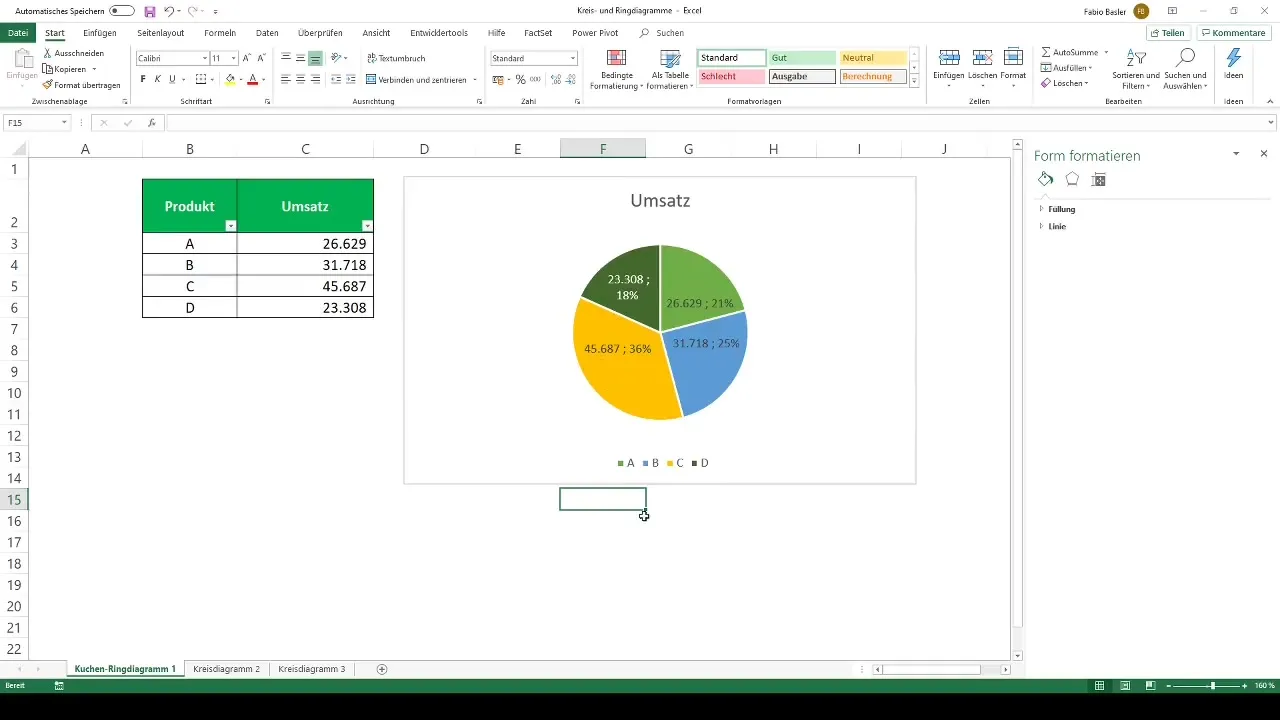Viewport: 1280px width, 720px height.
Task: Open Füllung und Linie paint bucket tab
Action: 1045,179
